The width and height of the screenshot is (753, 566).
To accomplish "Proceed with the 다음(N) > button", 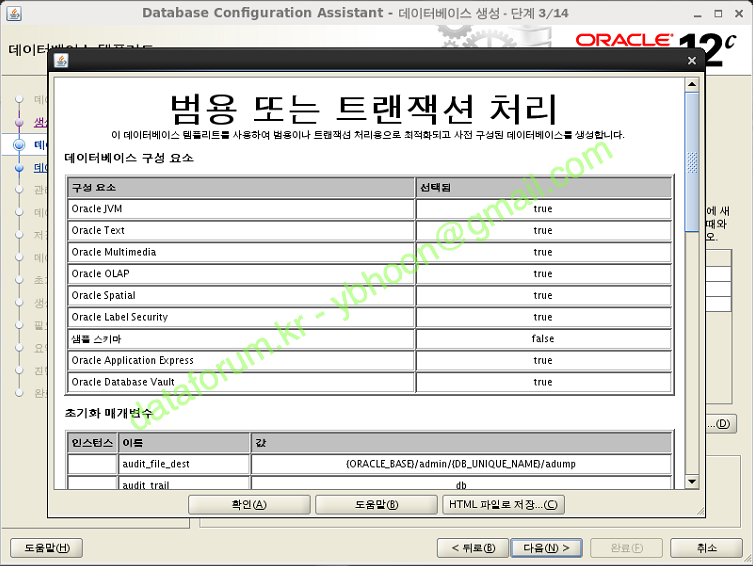I will coord(546,548).
